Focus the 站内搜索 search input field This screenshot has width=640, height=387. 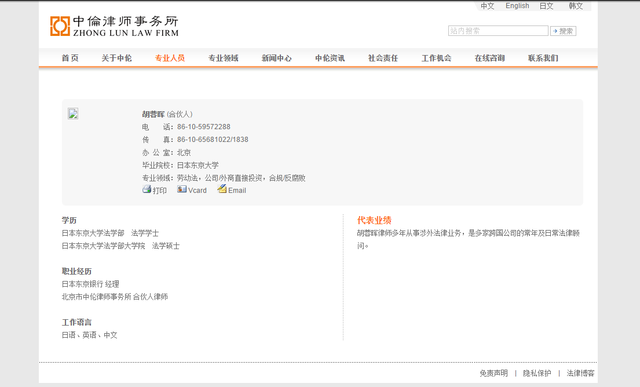pos(498,31)
